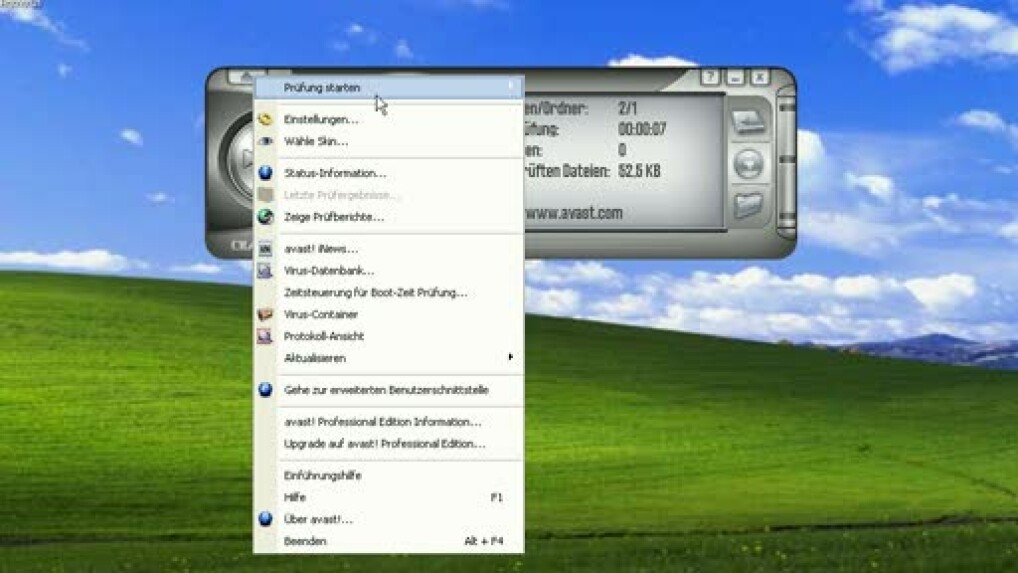The height and width of the screenshot is (573, 1018).
Task: Click the globe icon next to Status-Information
Action: point(265,173)
